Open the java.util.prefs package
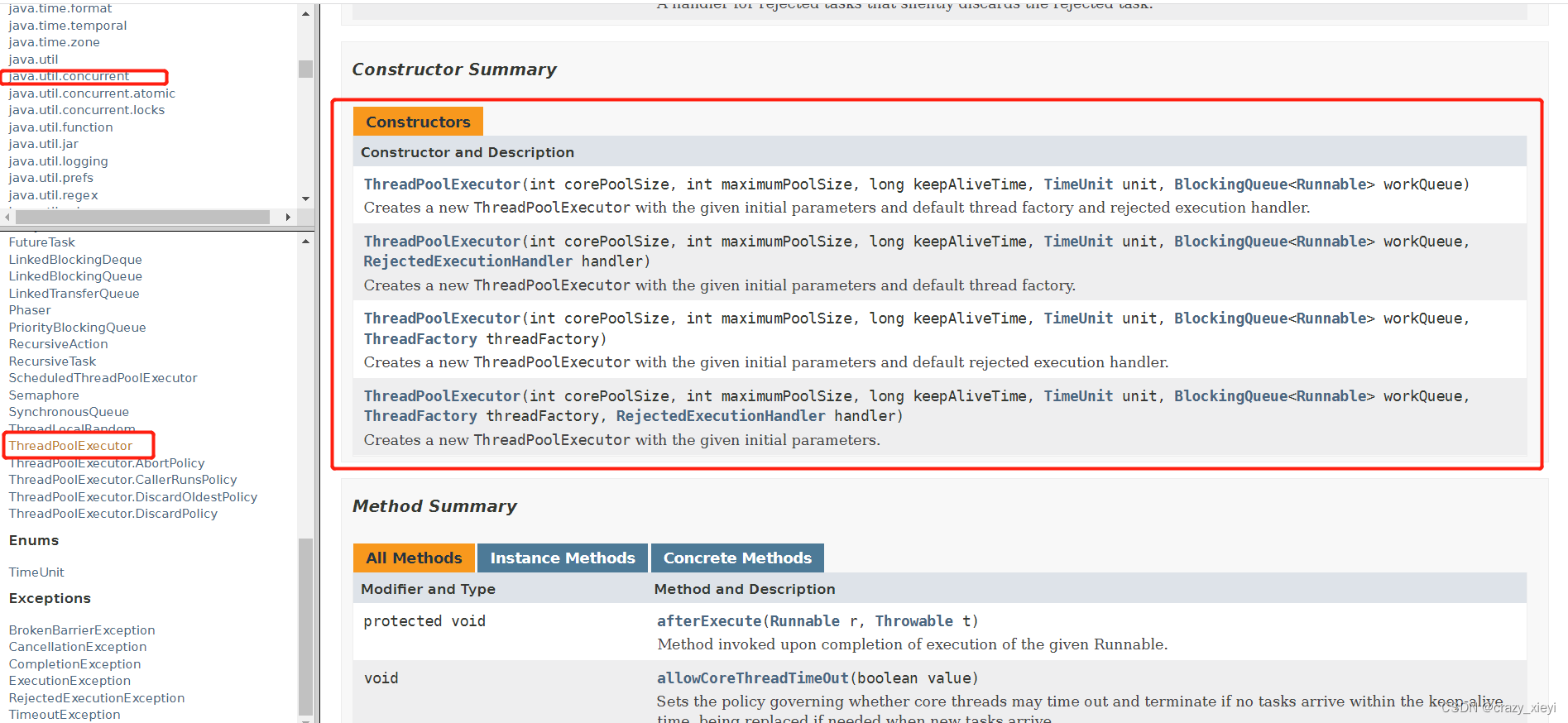The image size is (1568, 723). tap(50, 178)
